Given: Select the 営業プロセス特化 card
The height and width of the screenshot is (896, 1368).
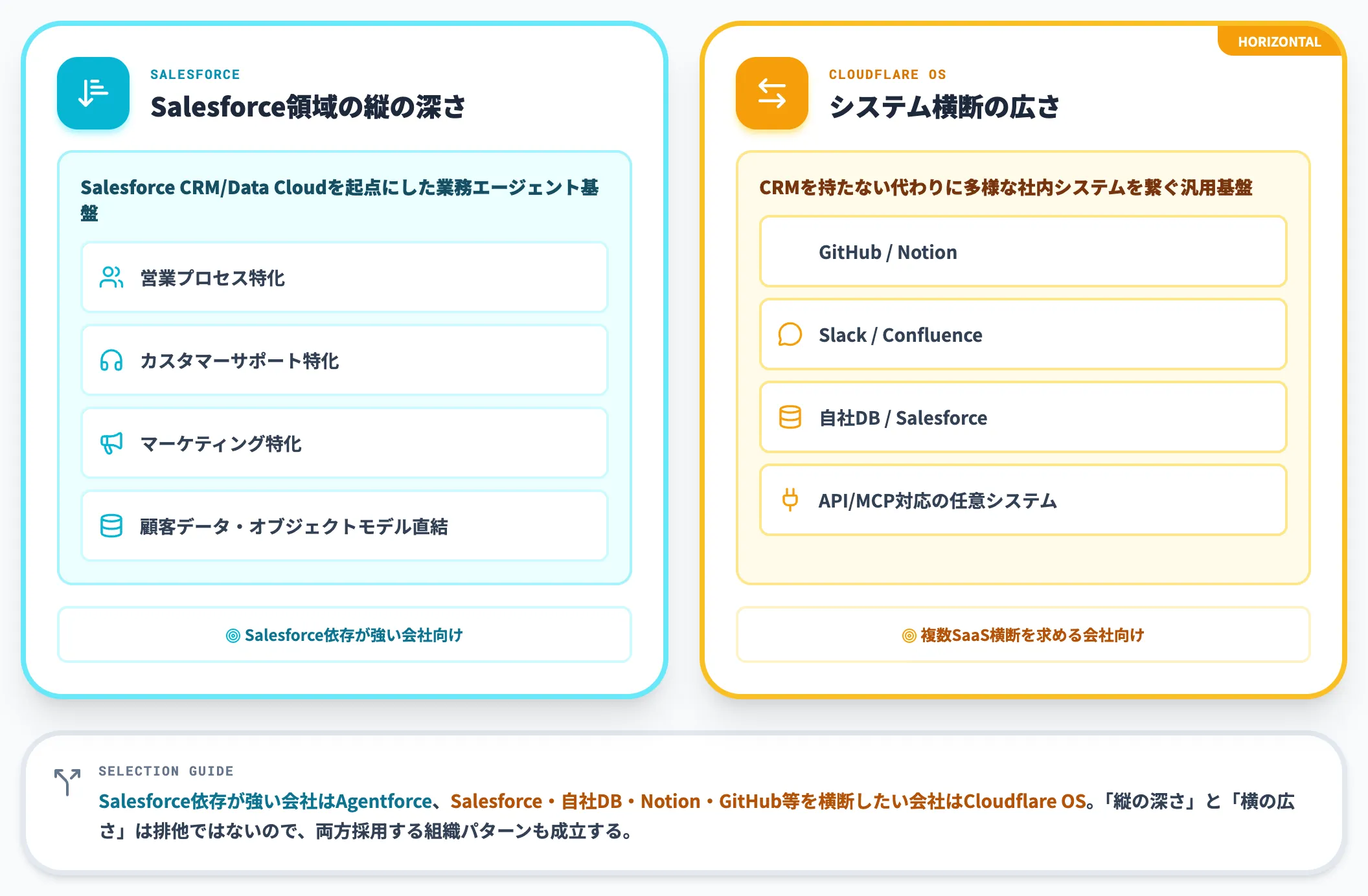Looking at the screenshot, I should pyautogui.click(x=345, y=278).
